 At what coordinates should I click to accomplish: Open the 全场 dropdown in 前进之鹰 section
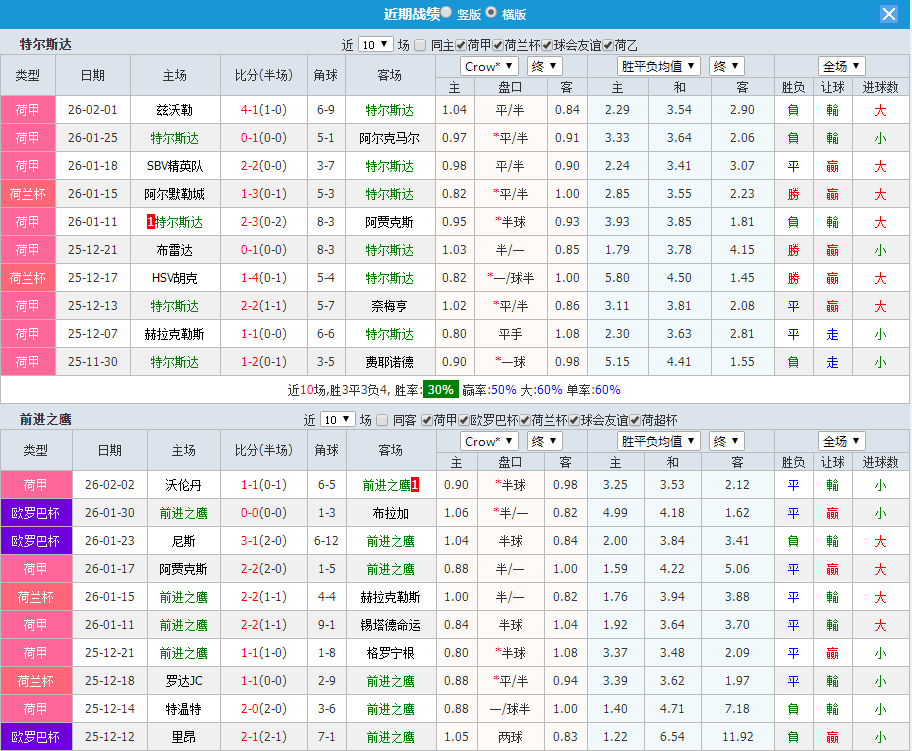click(x=841, y=441)
